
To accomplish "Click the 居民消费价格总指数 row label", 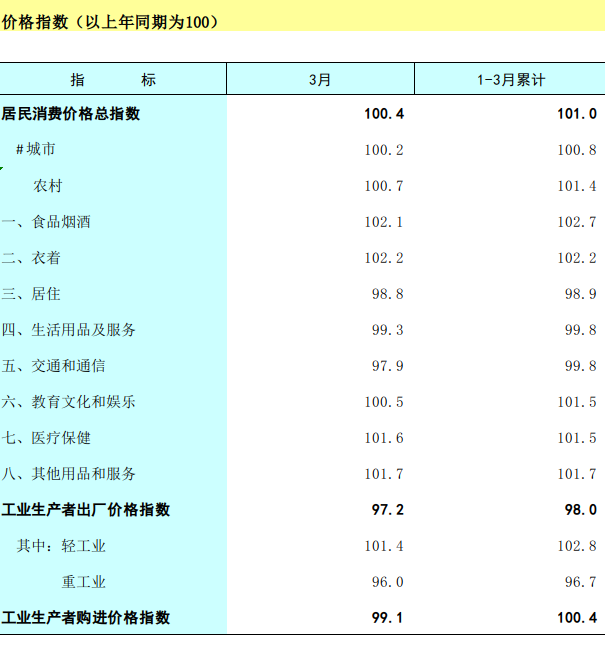I will point(71,114).
